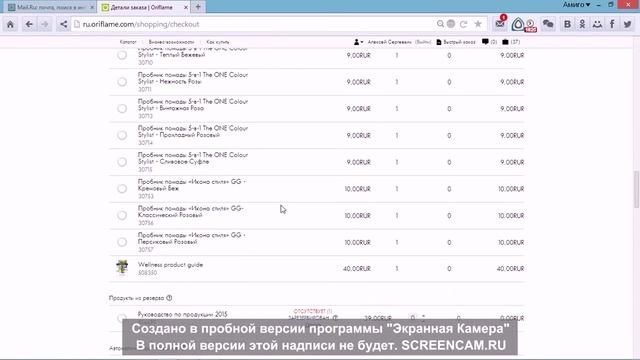Close the Детали заказа tab

pyautogui.click(x=186, y=7)
